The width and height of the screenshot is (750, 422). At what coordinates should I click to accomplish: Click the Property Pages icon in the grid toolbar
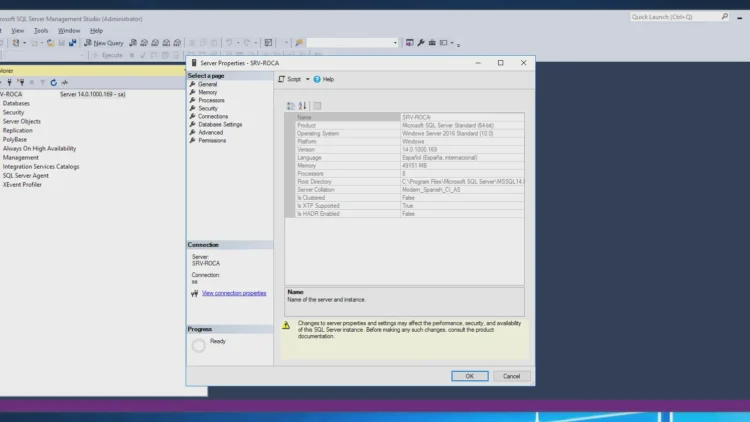click(317, 105)
